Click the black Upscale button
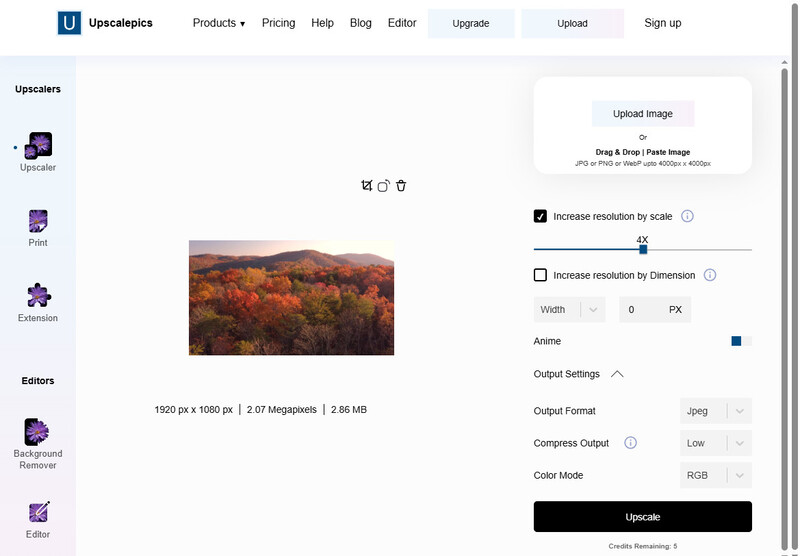 (642, 517)
